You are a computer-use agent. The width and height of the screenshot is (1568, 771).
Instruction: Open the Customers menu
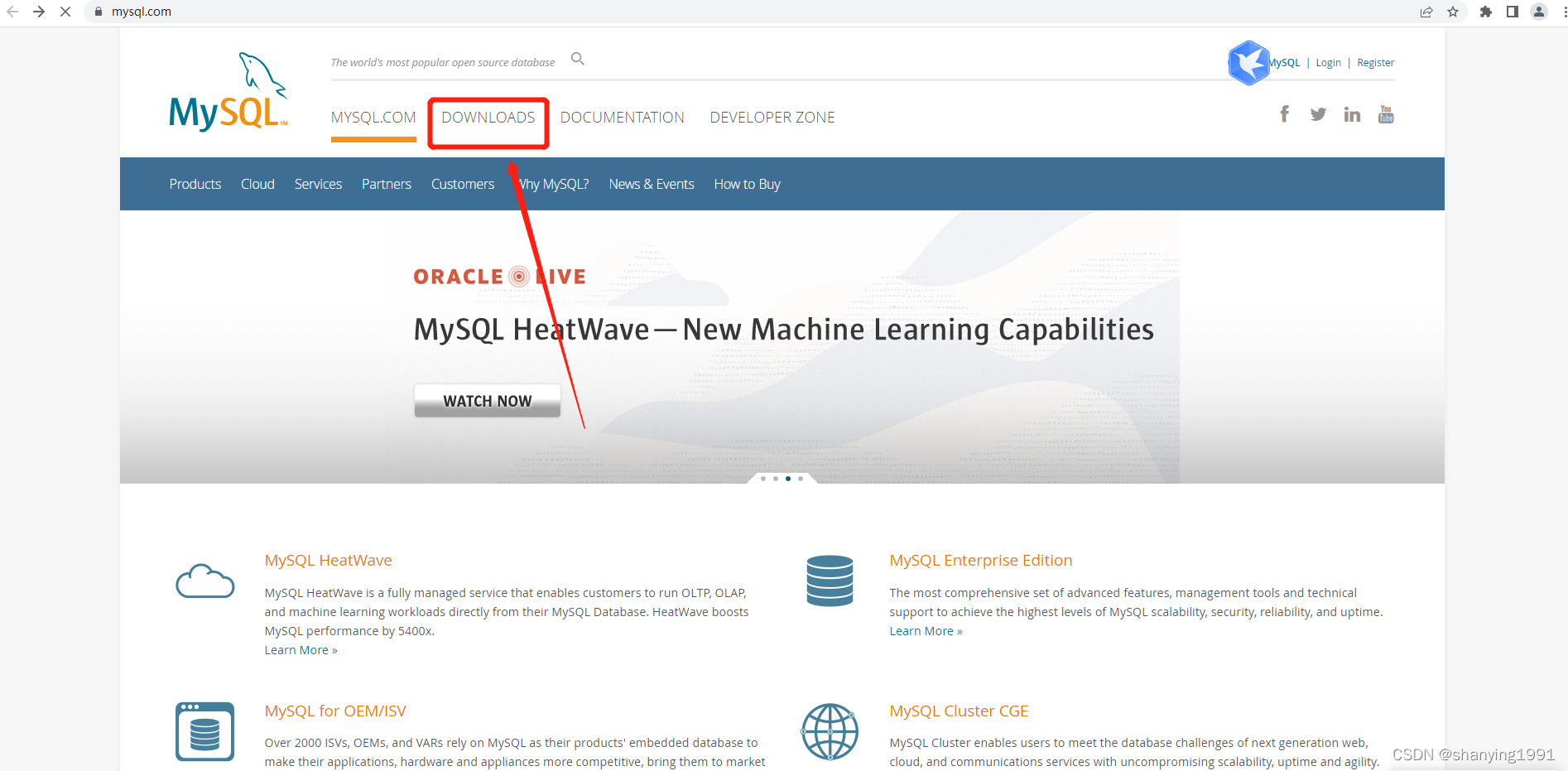coord(463,184)
